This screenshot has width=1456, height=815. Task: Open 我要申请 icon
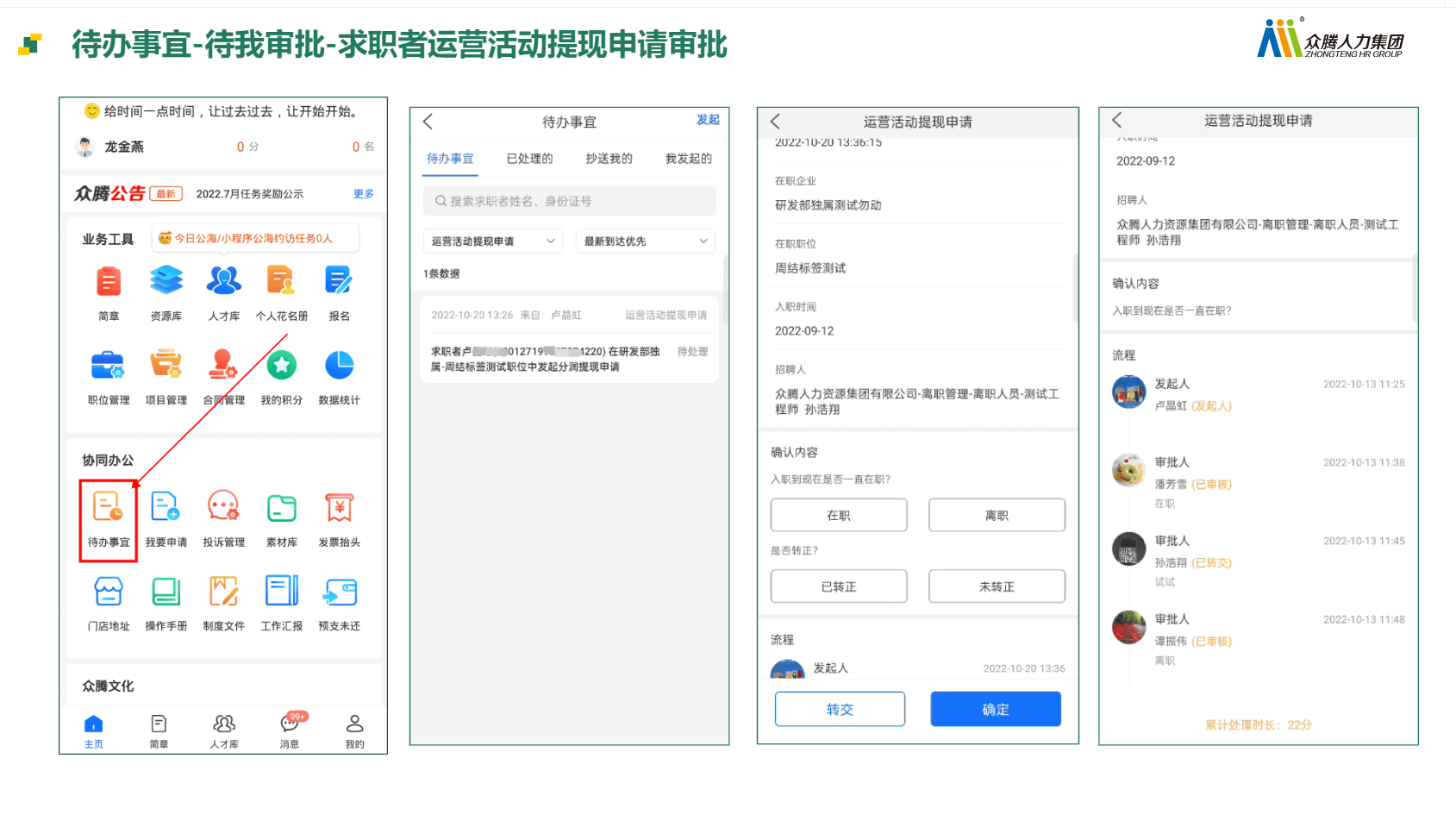(166, 507)
